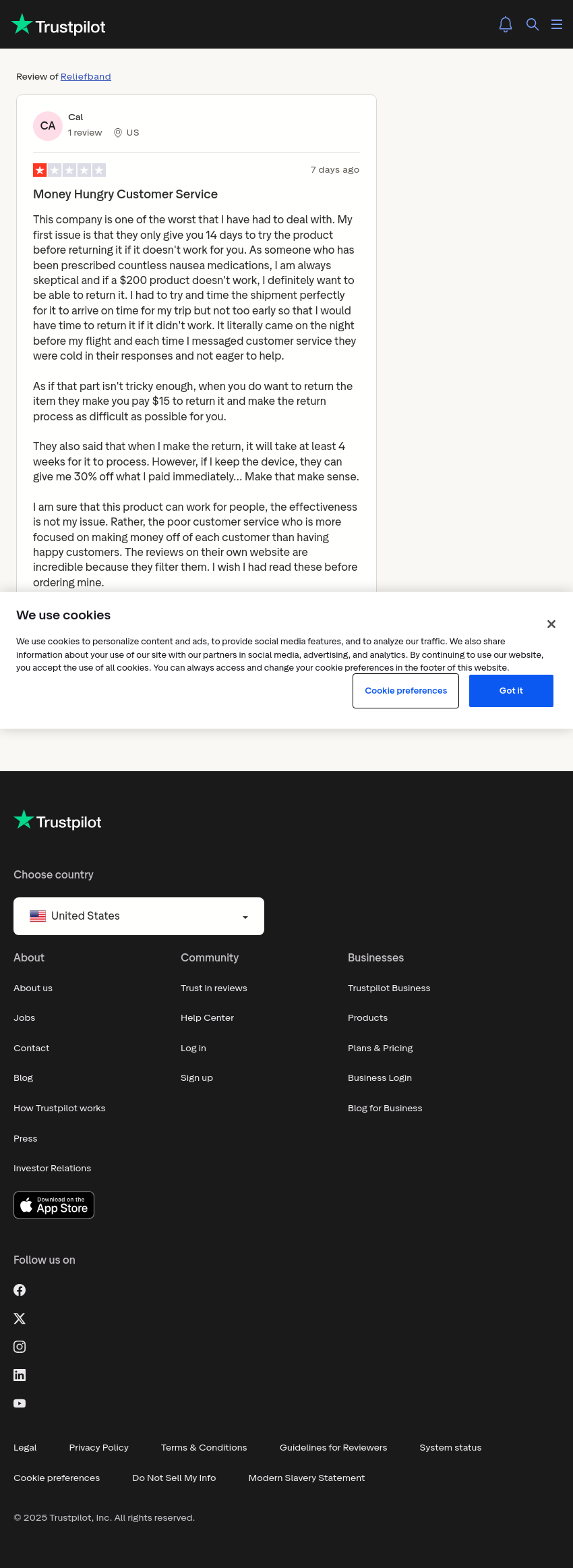Click Cookie preferences button in banner

(x=406, y=691)
